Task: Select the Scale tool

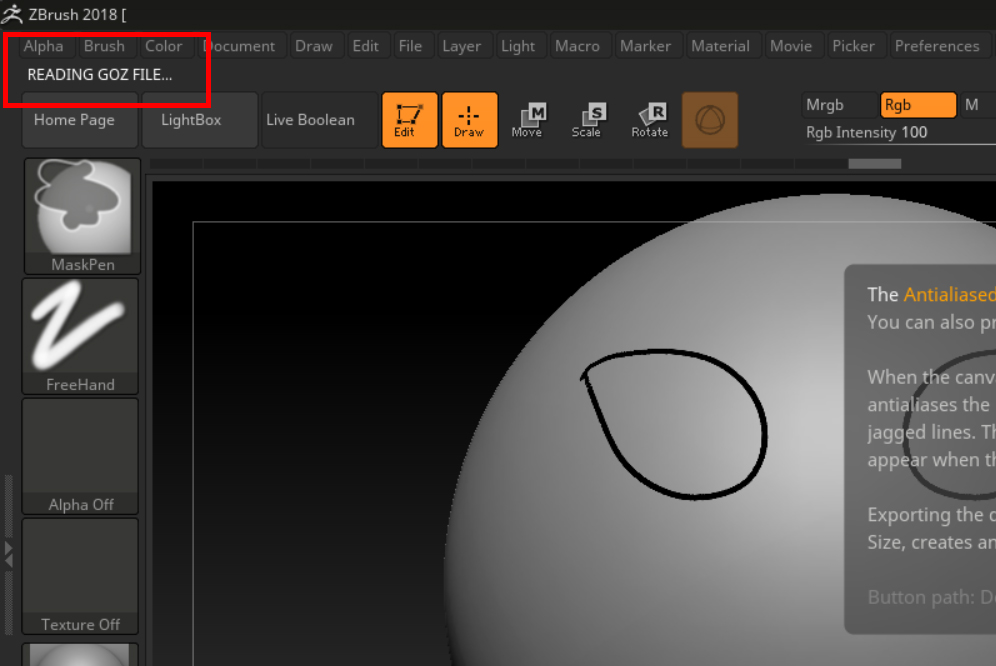Action: coord(588,120)
